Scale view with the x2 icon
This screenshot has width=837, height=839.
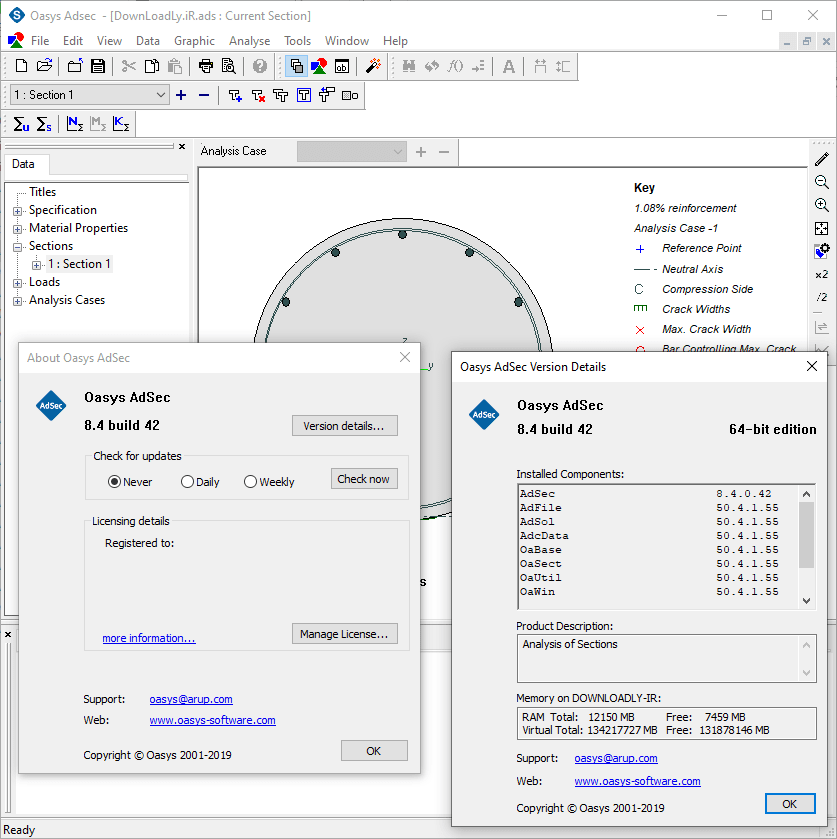tap(821, 274)
